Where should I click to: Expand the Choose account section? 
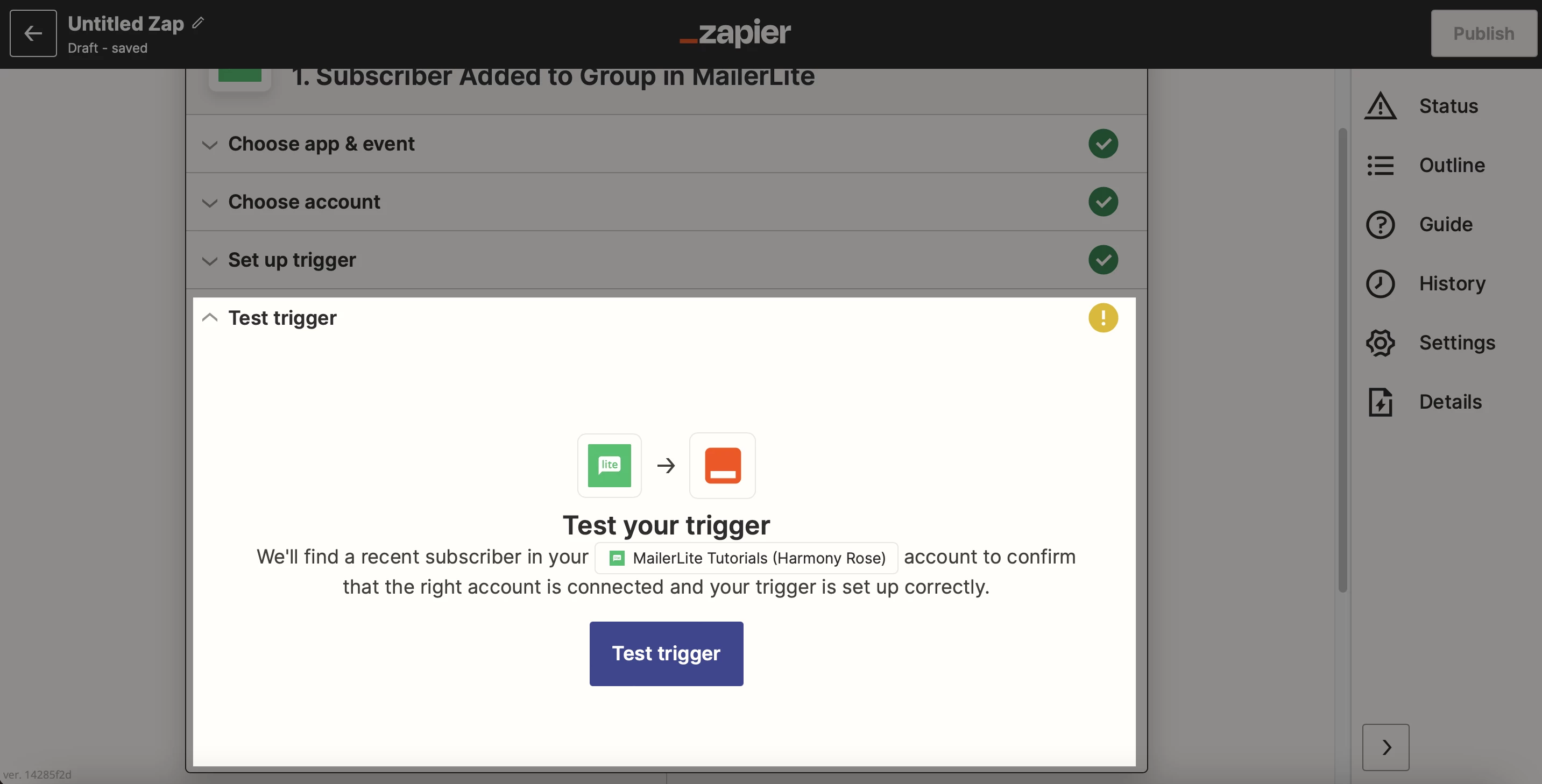click(209, 202)
